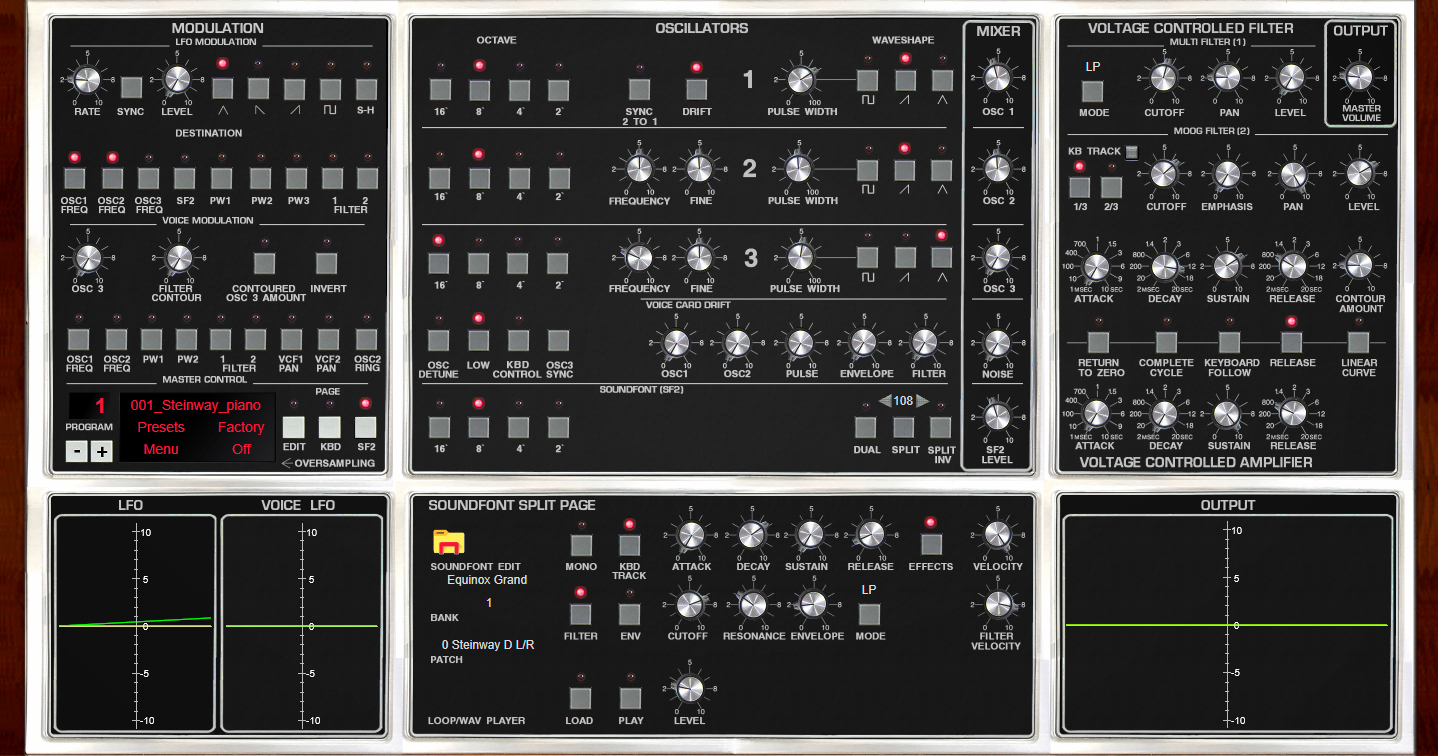1438x756 pixels.
Task: Open the Factory bank selector
Action: 241,427
